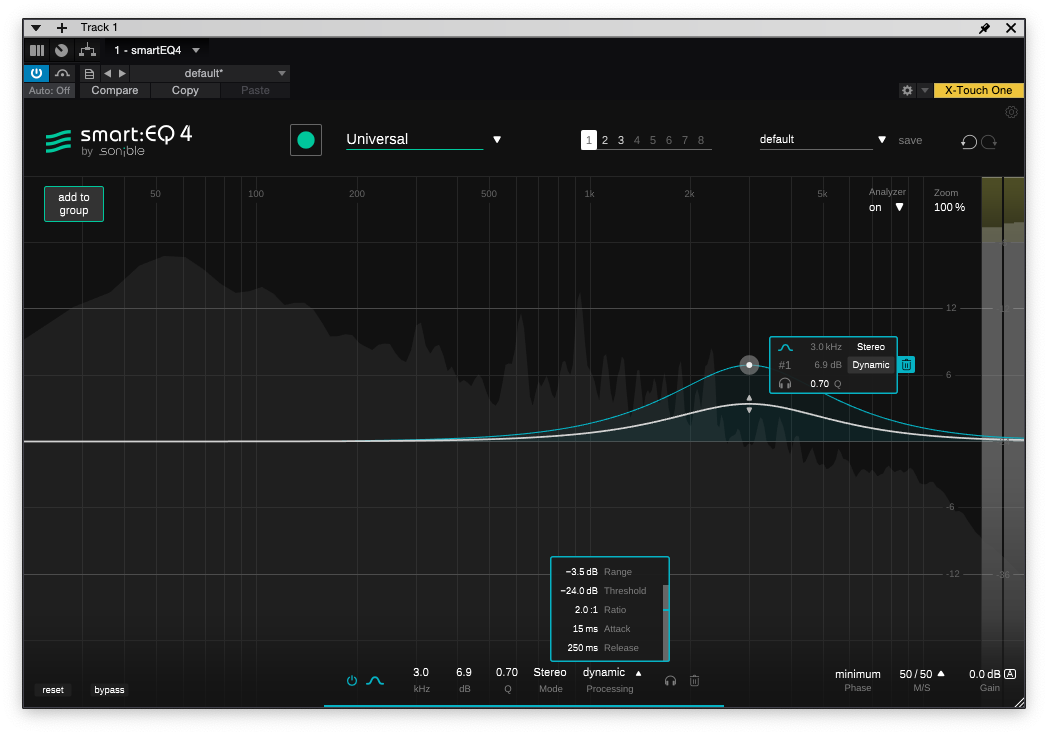Image resolution: width=1048 pixels, height=735 pixels.
Task: Open the title bar triangle menu
Action: [x=36, y=27]
